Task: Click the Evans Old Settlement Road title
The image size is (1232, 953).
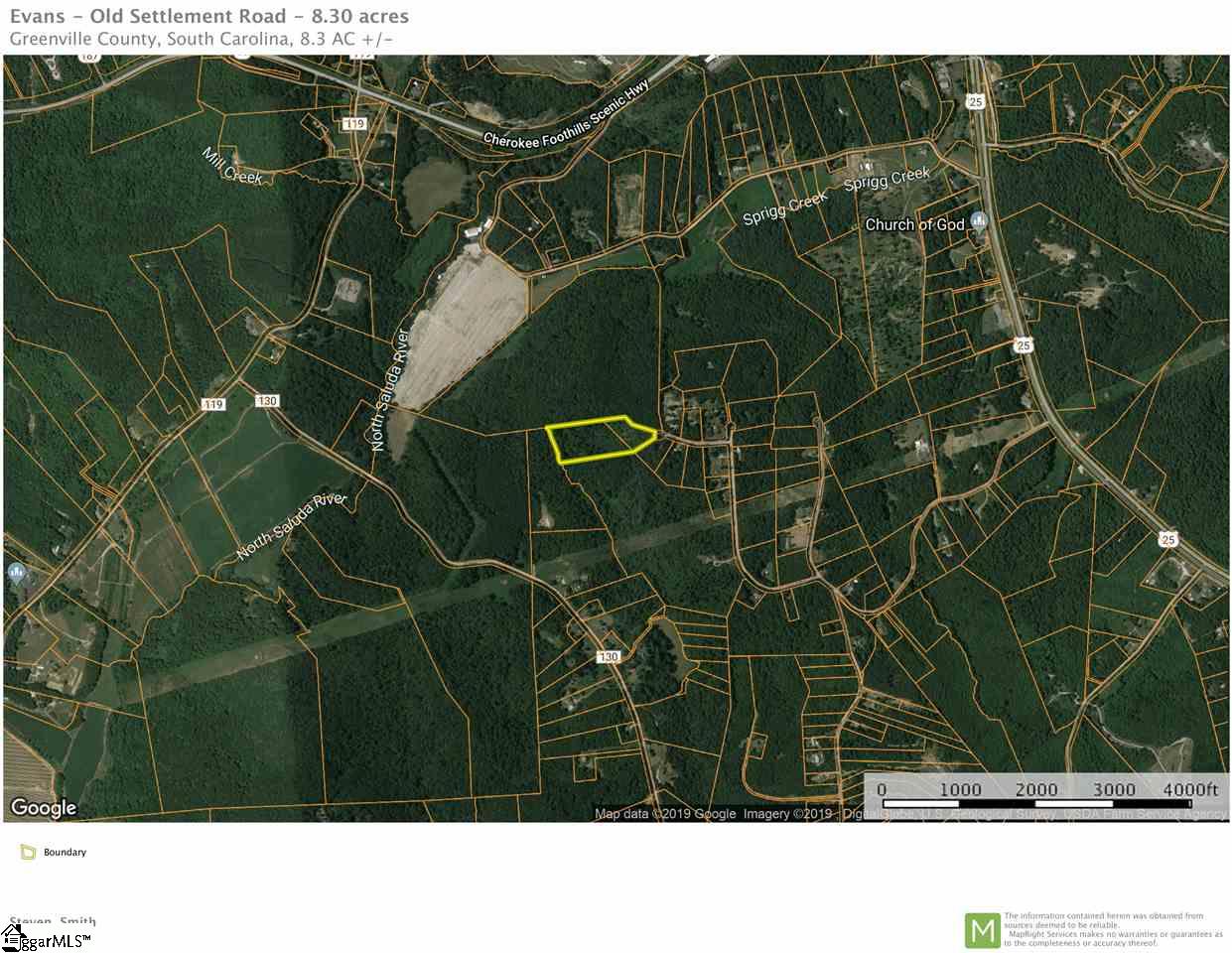Action: click(208, 16)
